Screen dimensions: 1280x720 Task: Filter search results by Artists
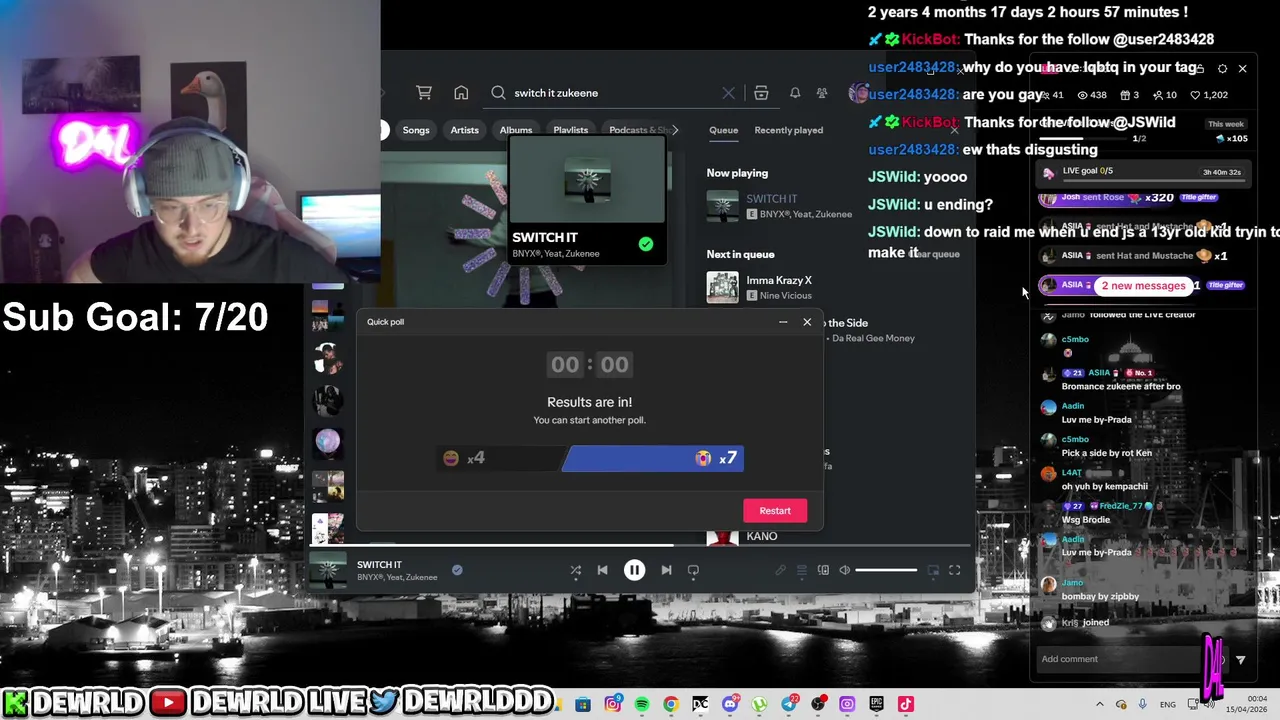(x=464, y=130)
